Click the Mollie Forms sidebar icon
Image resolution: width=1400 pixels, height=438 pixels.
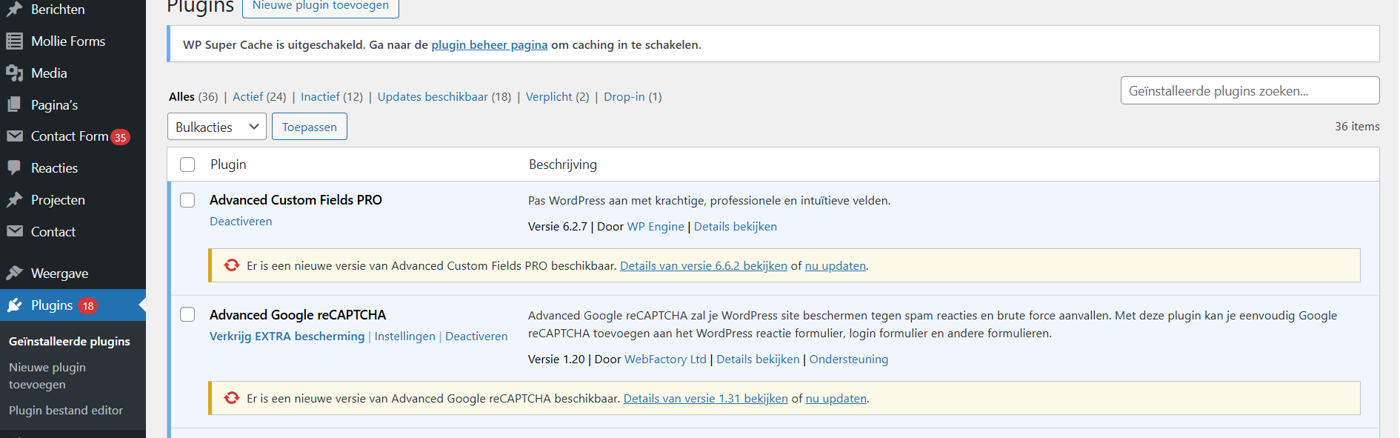(14, 41)
